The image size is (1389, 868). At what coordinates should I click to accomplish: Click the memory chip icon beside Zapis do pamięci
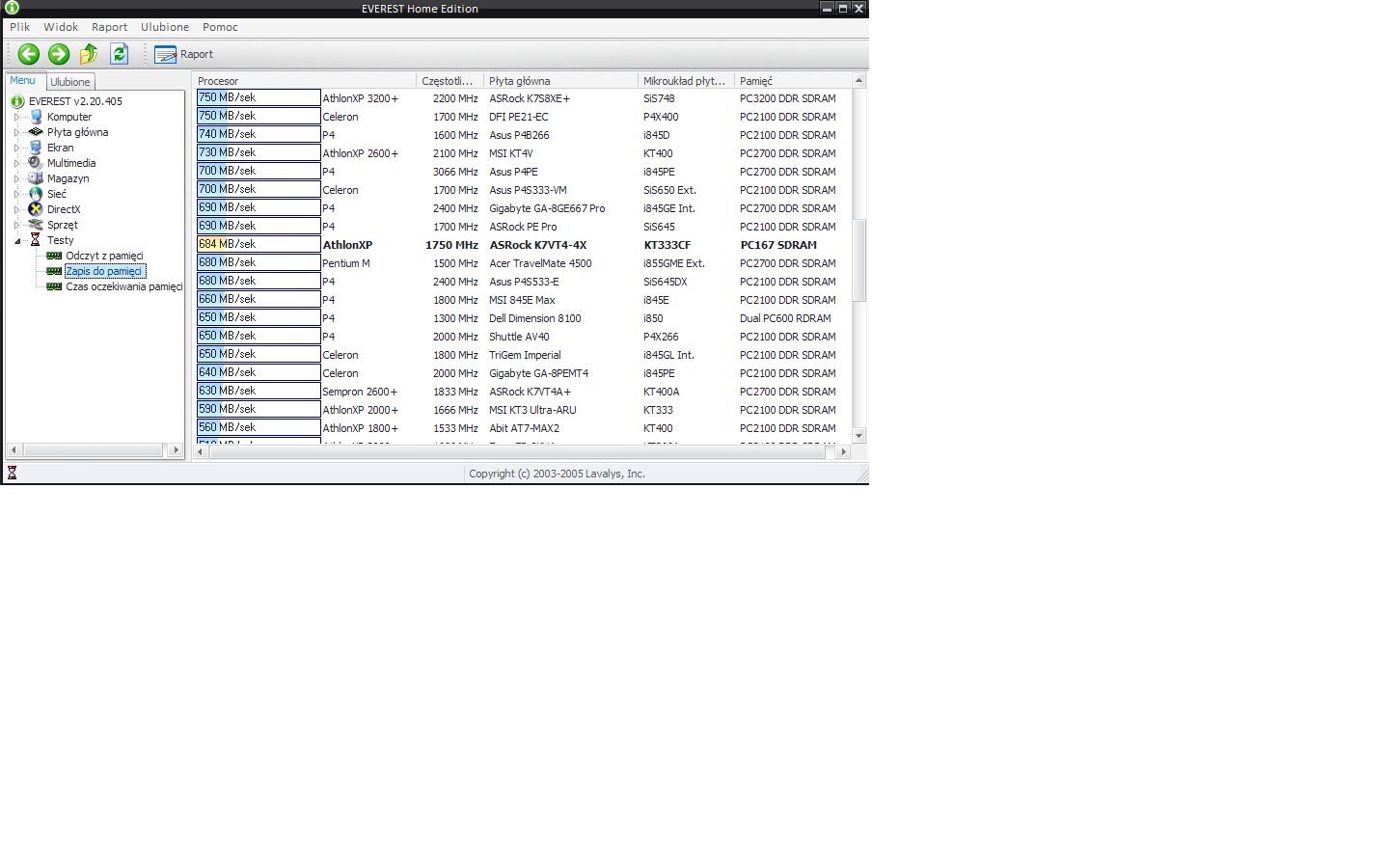point(54,271)
